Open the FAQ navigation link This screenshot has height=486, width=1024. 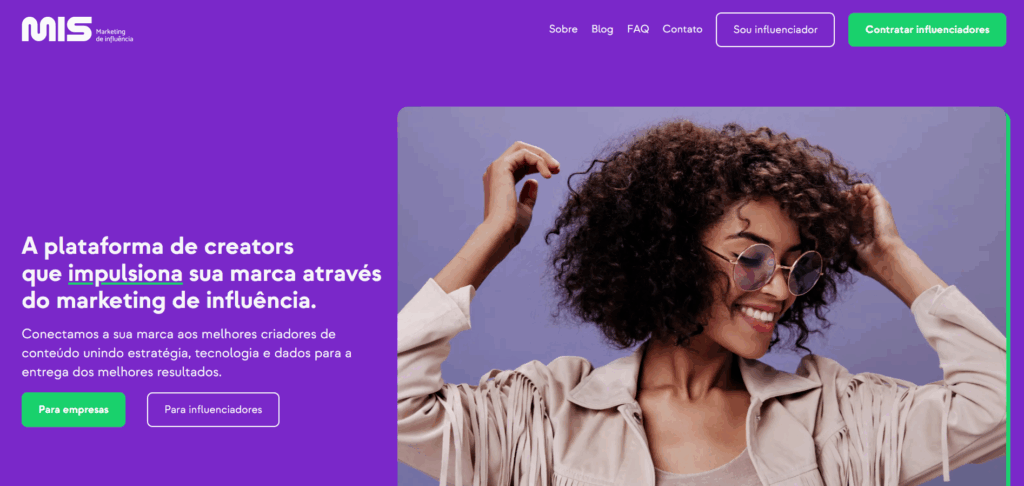tap(638, 29)
